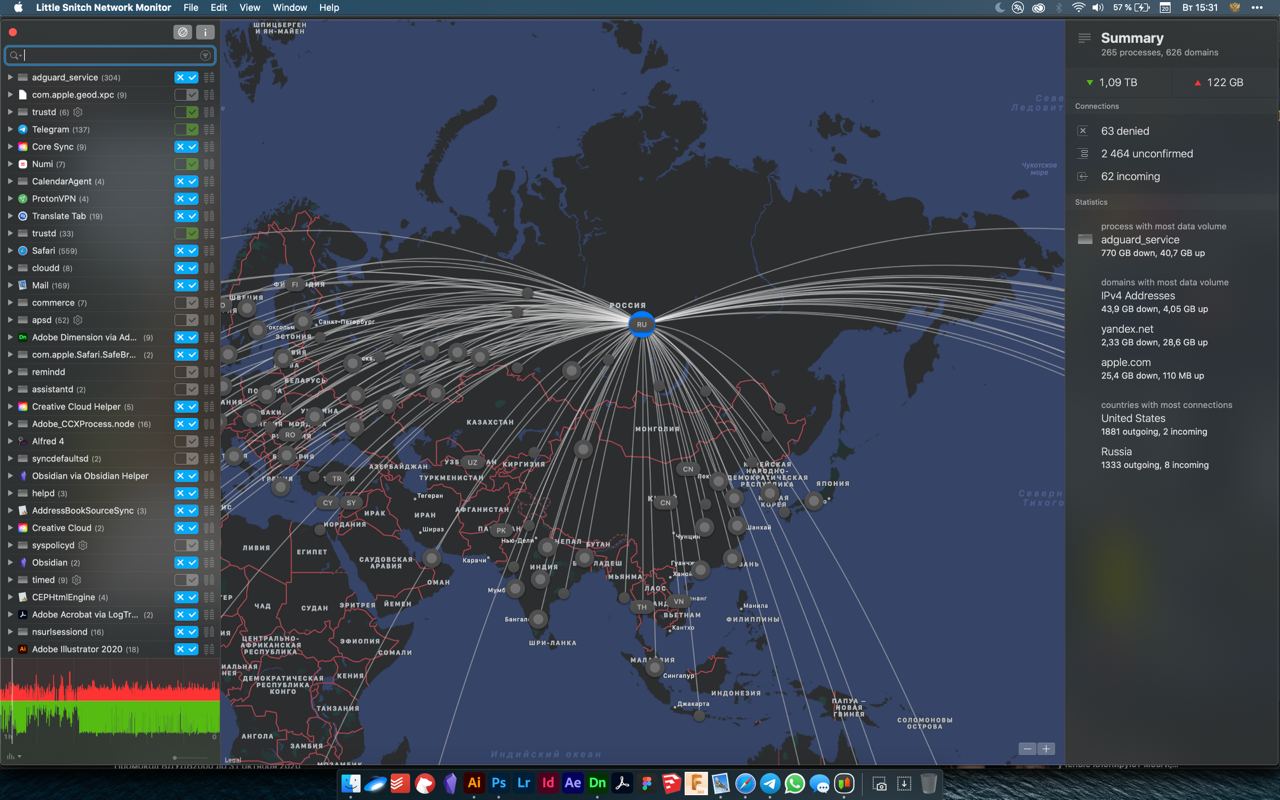Image resolution: width=1280 pixels, height=800 pixels.
Task: Open Photoshop from the Dock
Action: coord(499,784)
